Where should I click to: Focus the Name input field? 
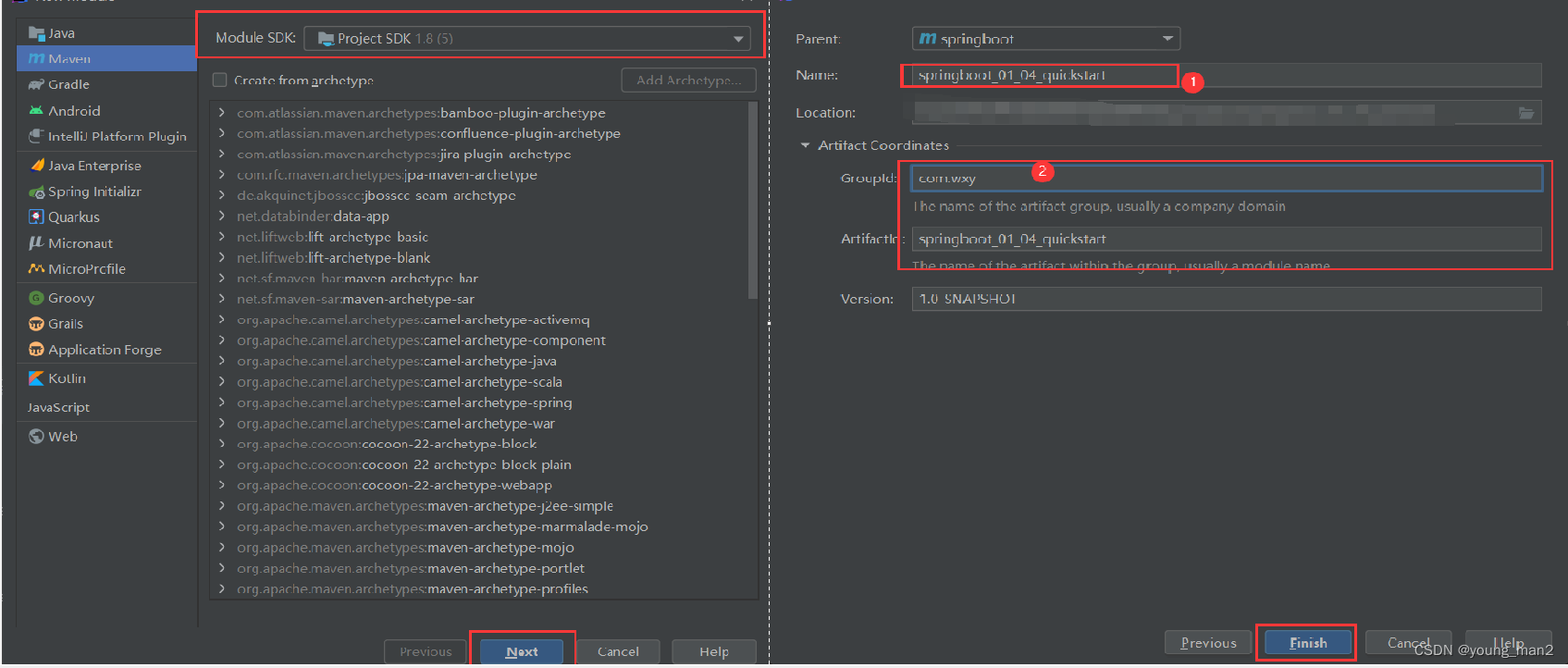tap(1227, 75)
